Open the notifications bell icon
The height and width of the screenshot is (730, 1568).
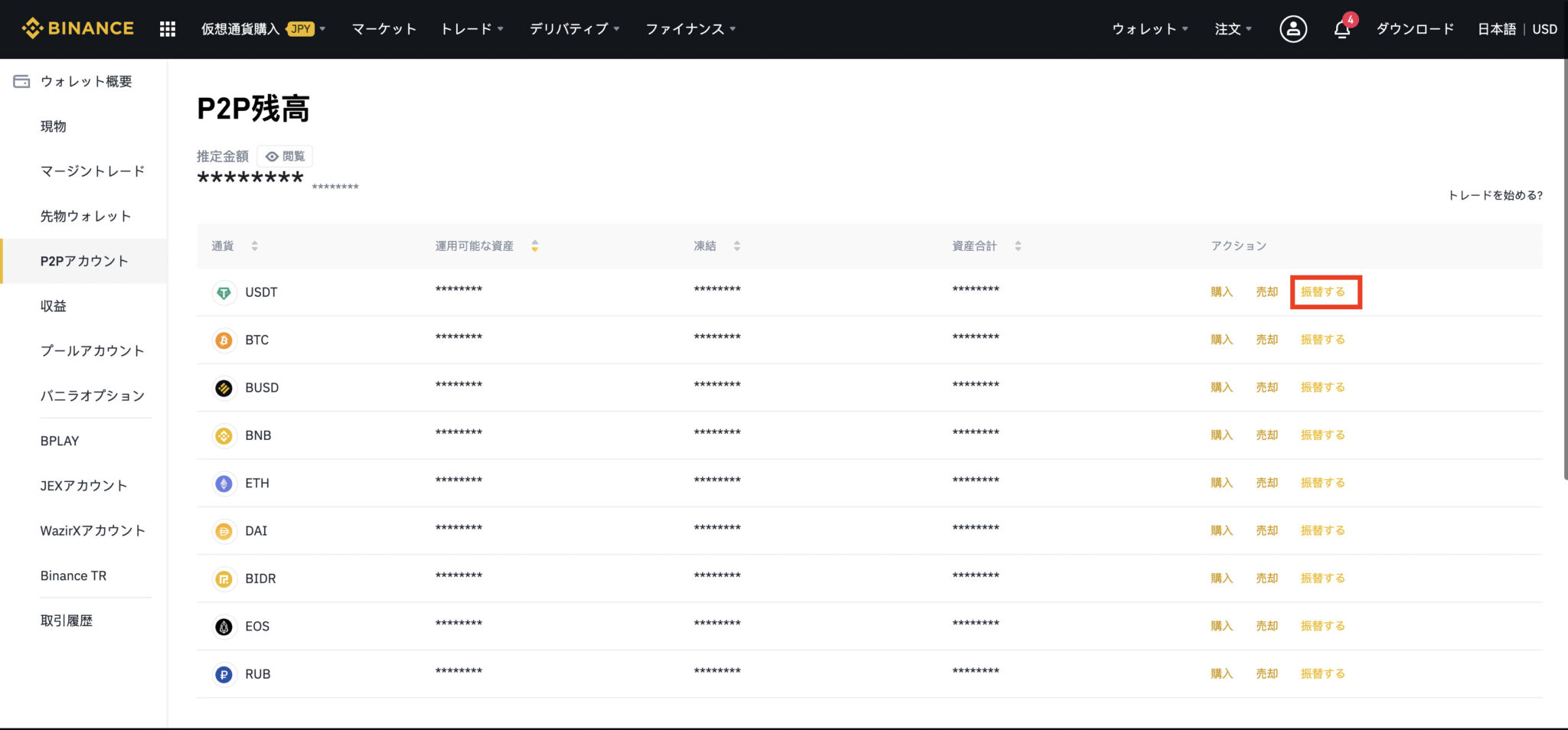(x=1341, y=29)
